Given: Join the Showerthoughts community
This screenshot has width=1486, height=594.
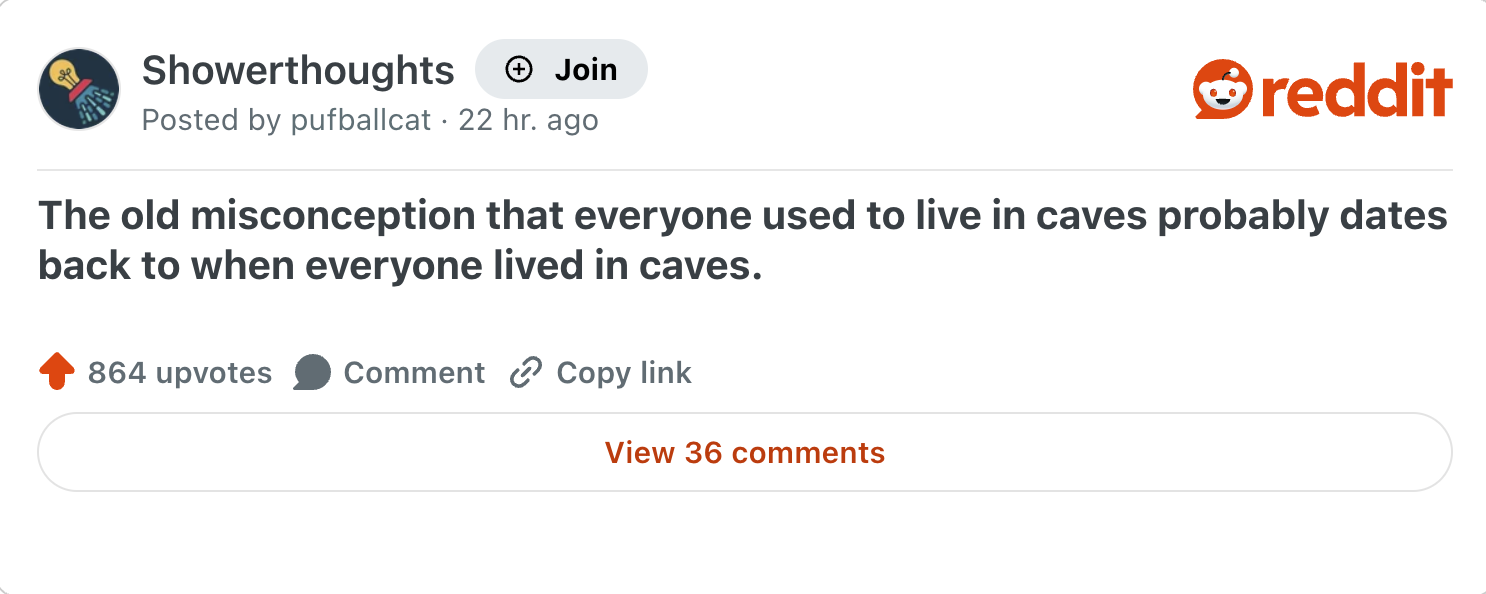Looking at the screenshot, I should click(562, 70).
